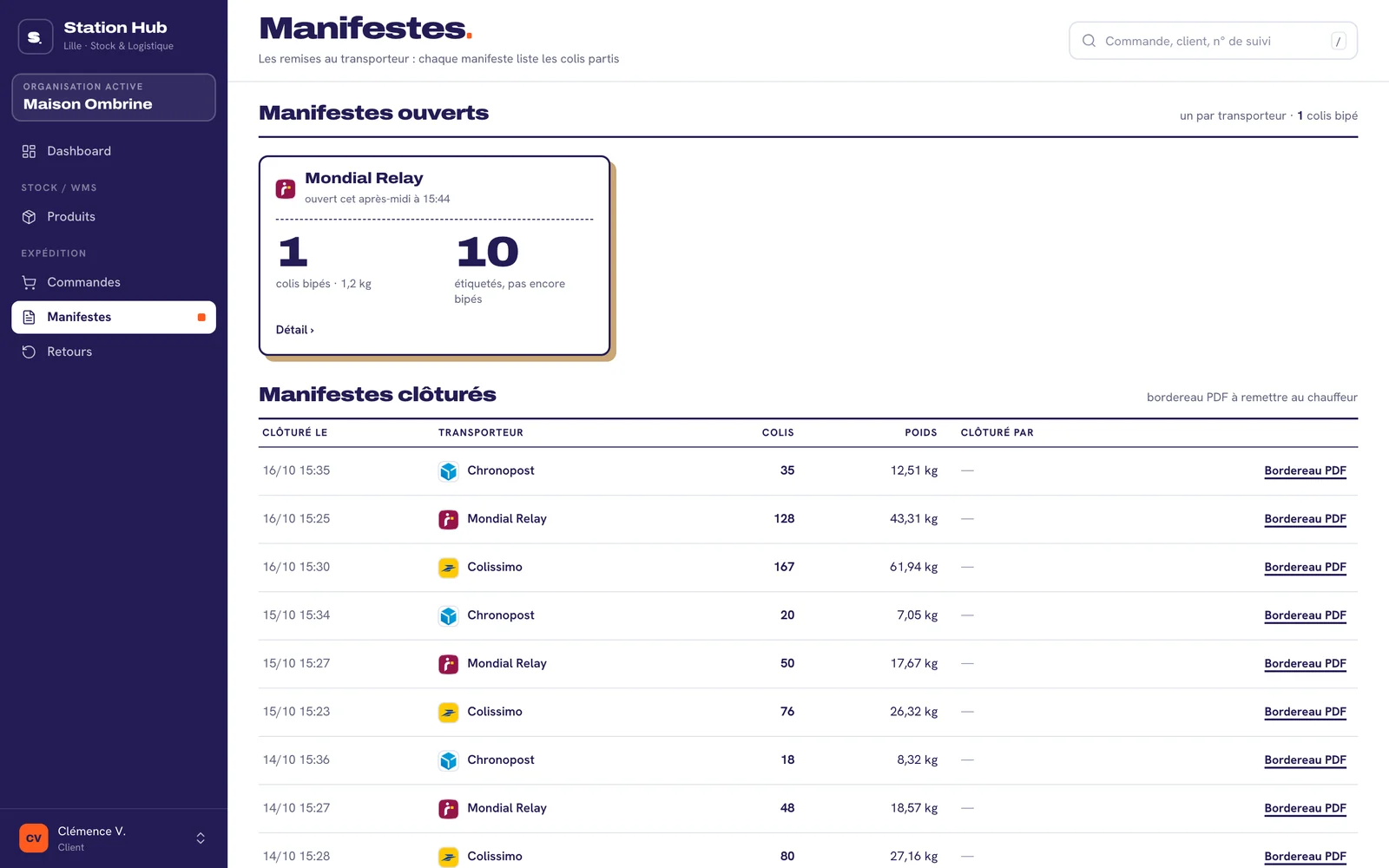The height and width of the screenshot is (868, 1389).
Task: Click the Retours return-arrow icon
Action: 29,352
